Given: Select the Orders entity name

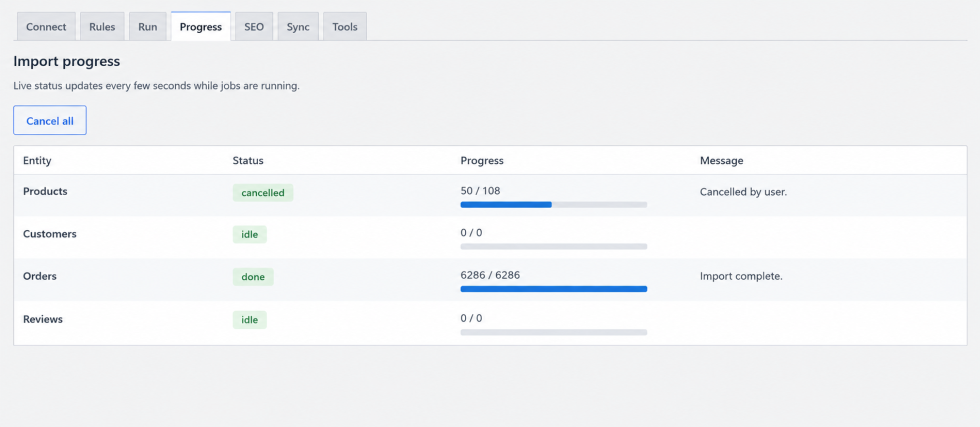Looking at the screenshot, I should pos(40,276).
